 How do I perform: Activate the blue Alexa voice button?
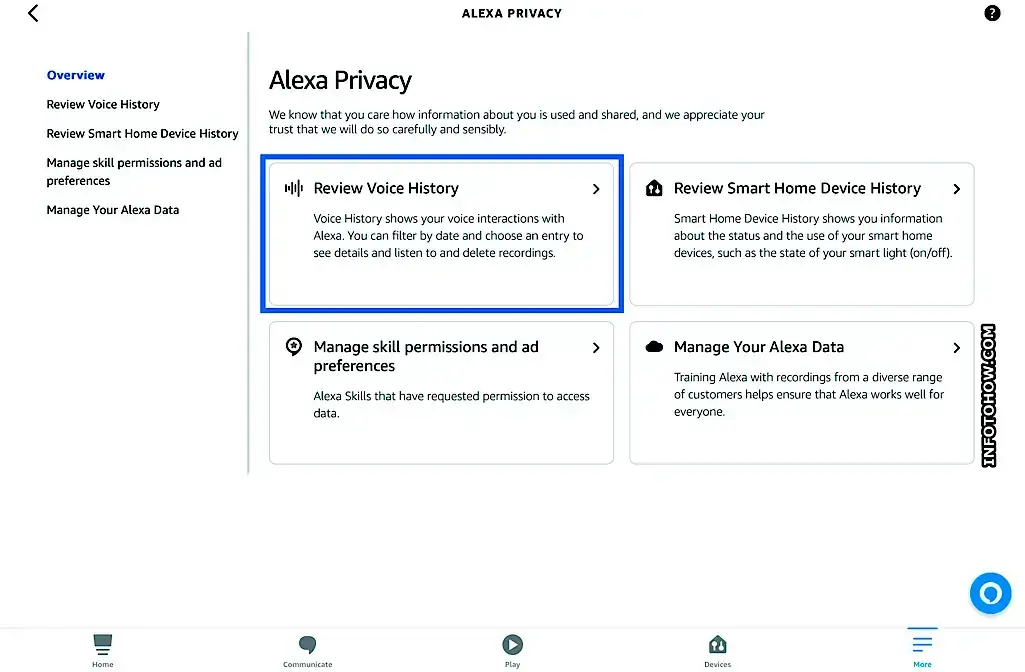pyautogui.click(x=990, y=593)
